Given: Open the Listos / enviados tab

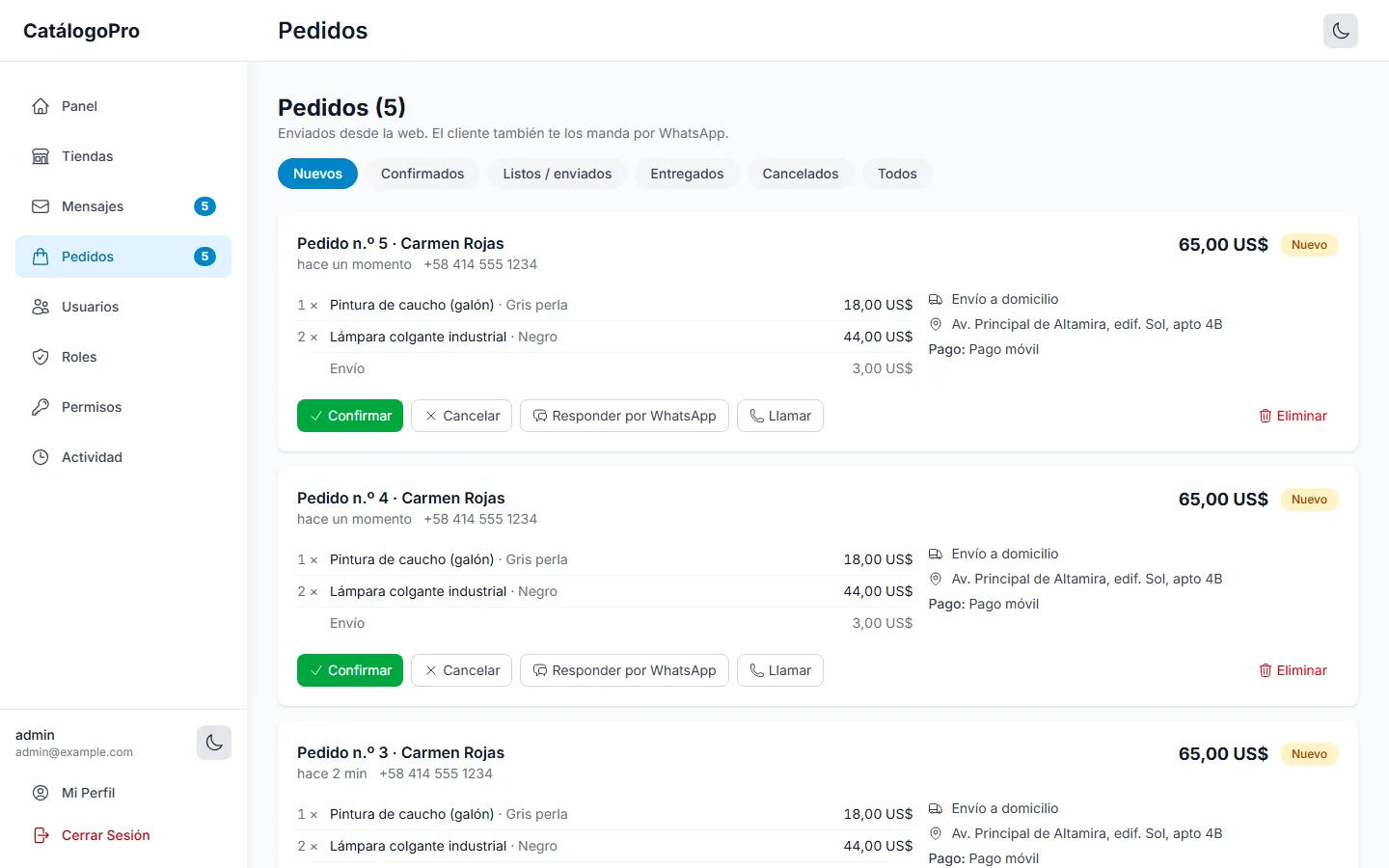Looking at the screenshot, I should point(558,174).
